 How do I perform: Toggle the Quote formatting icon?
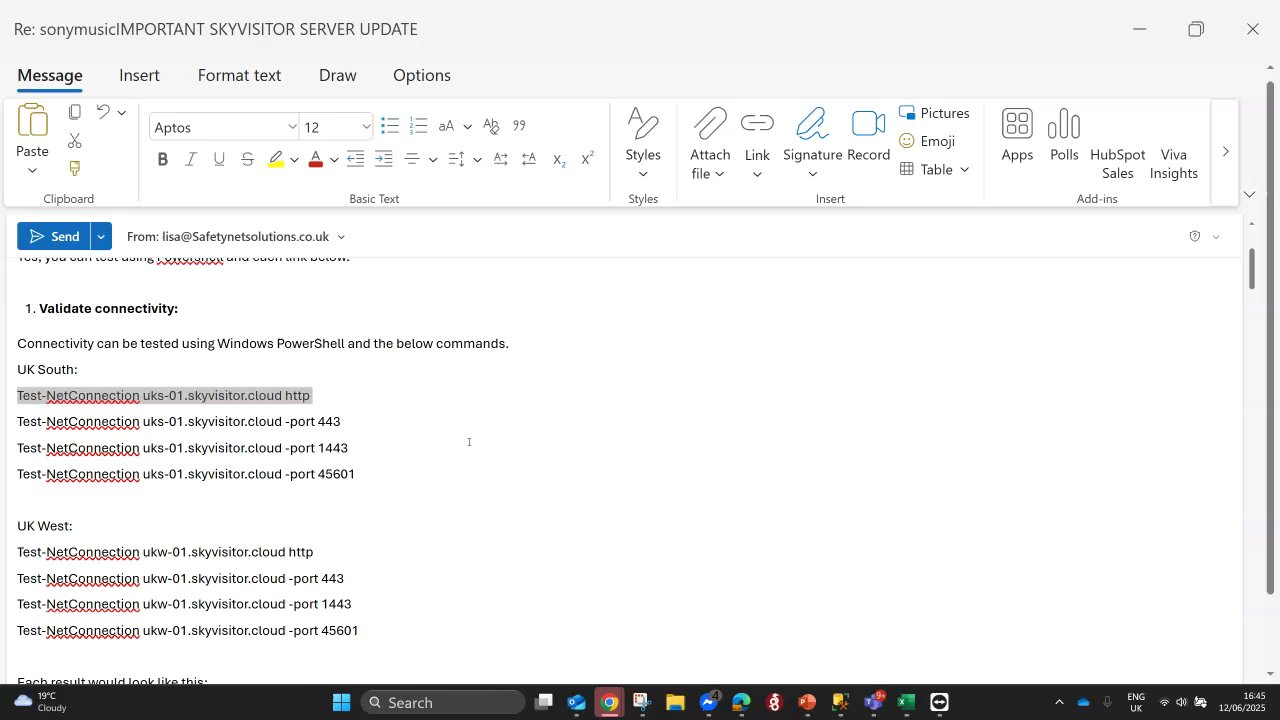click(519, 126)
